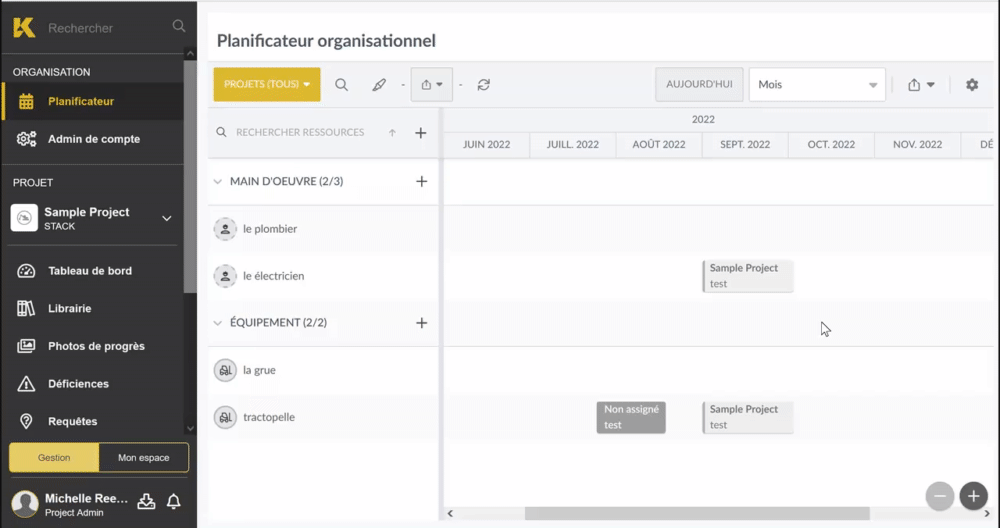This screenshot has height=528, width=1000.
Task: Click the refresh icon in the toolbar
Action: coord(483,85)
